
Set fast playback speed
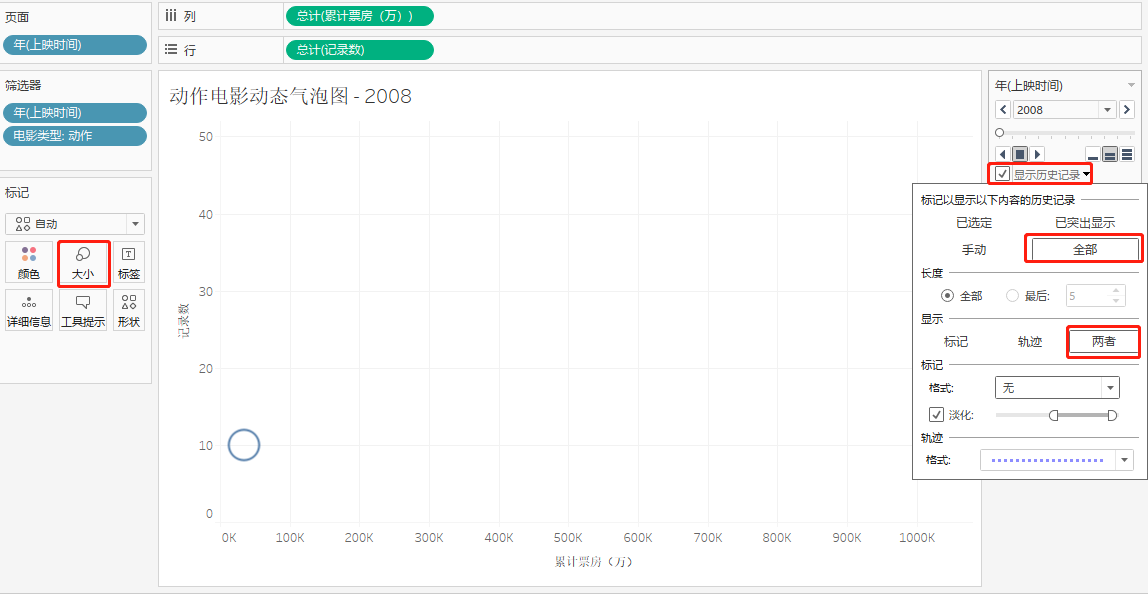click(x=1128, y=155)
